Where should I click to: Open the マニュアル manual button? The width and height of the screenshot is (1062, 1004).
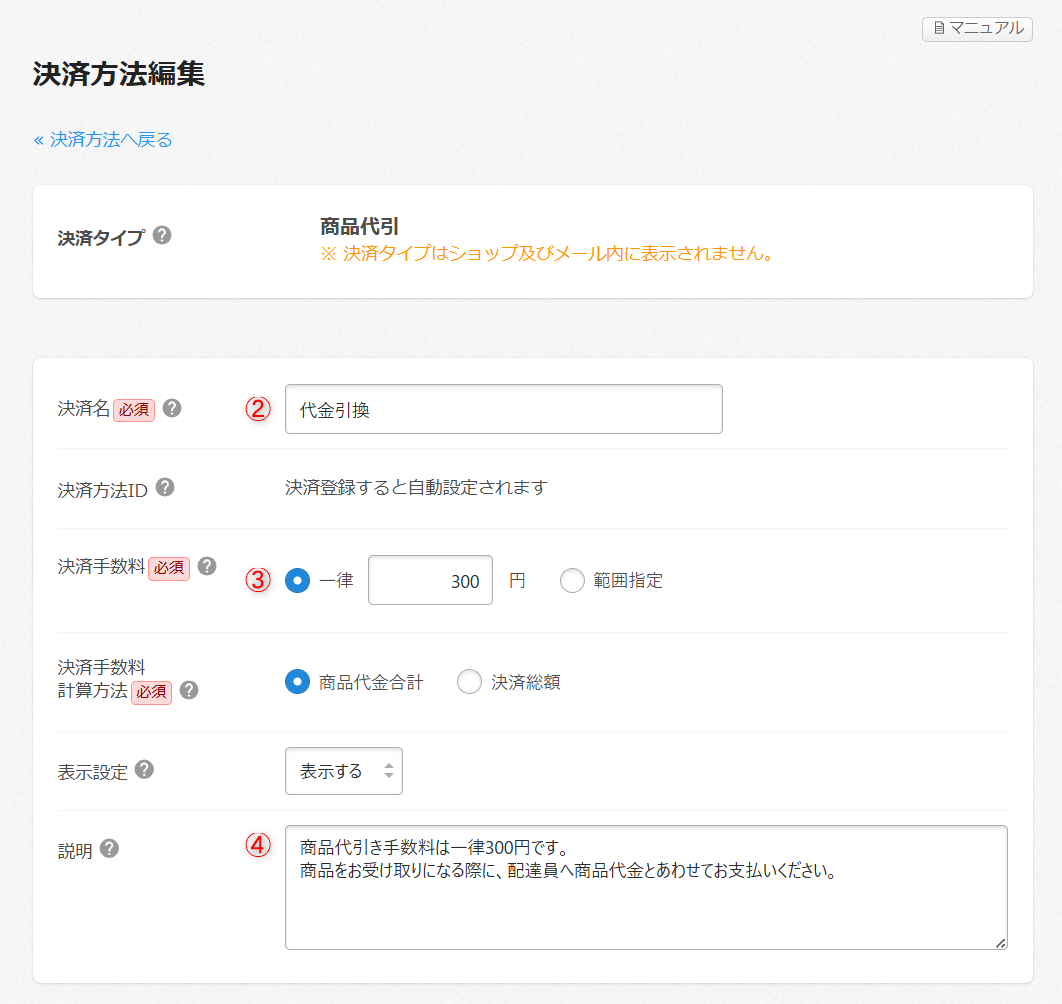(976, 28)
